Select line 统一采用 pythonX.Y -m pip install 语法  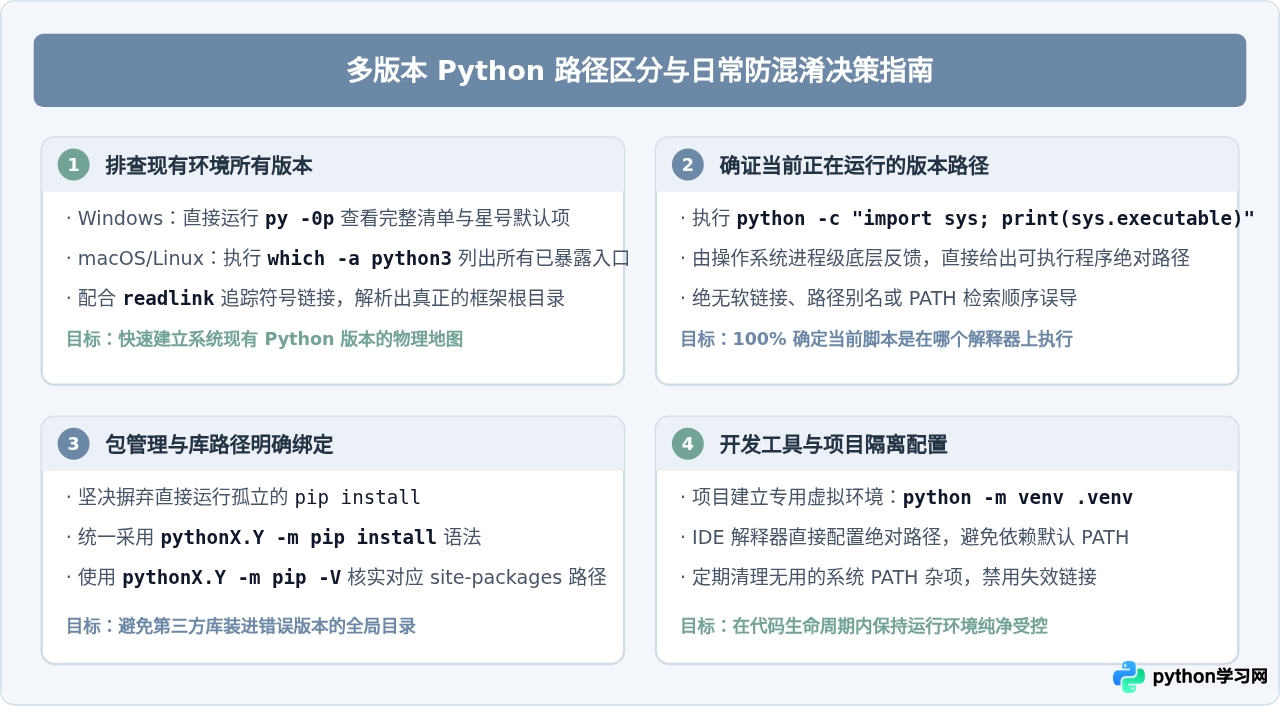coord(273,537)
